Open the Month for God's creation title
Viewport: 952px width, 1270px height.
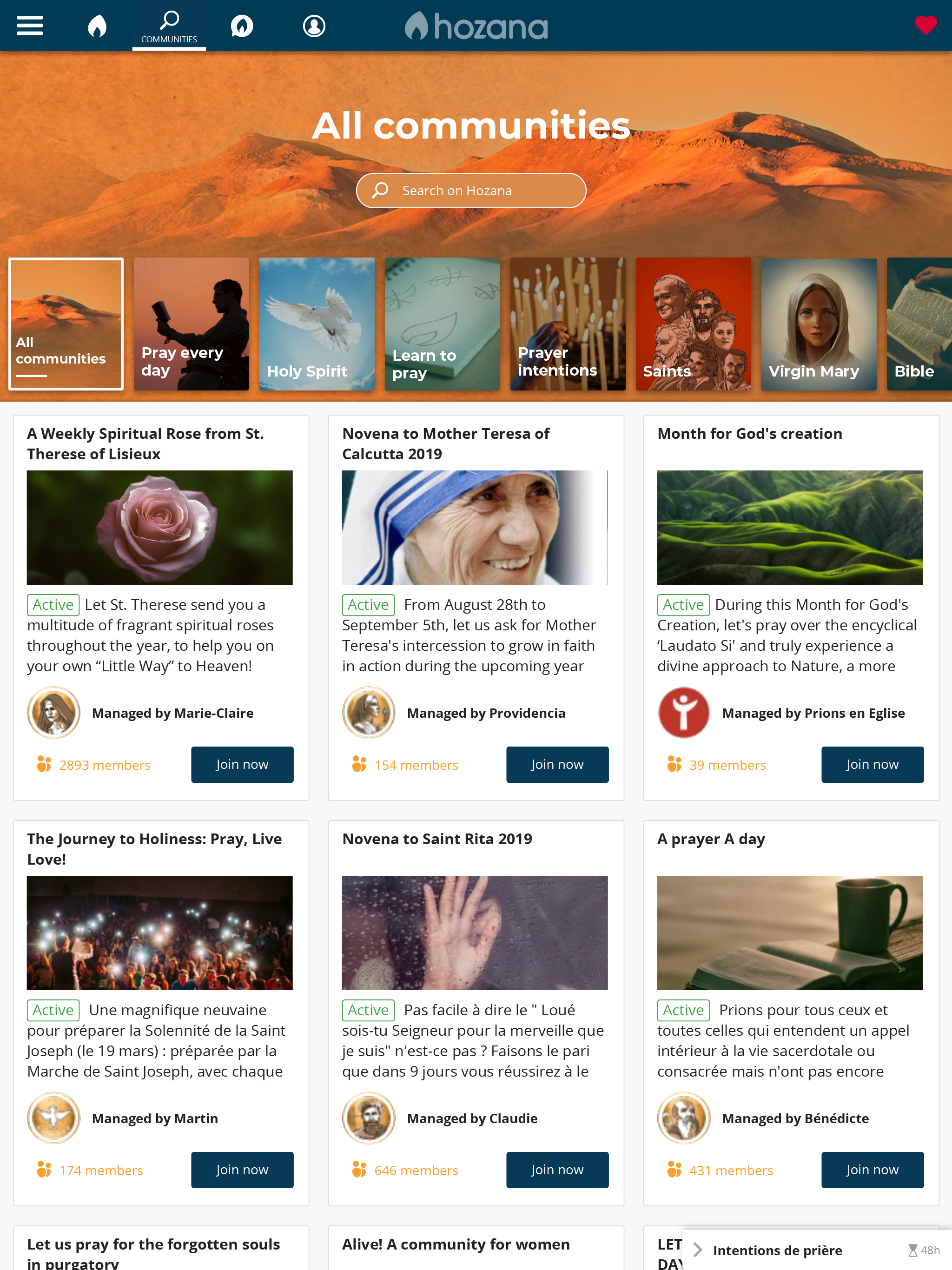pyautogui.click(x=749, y=433)
